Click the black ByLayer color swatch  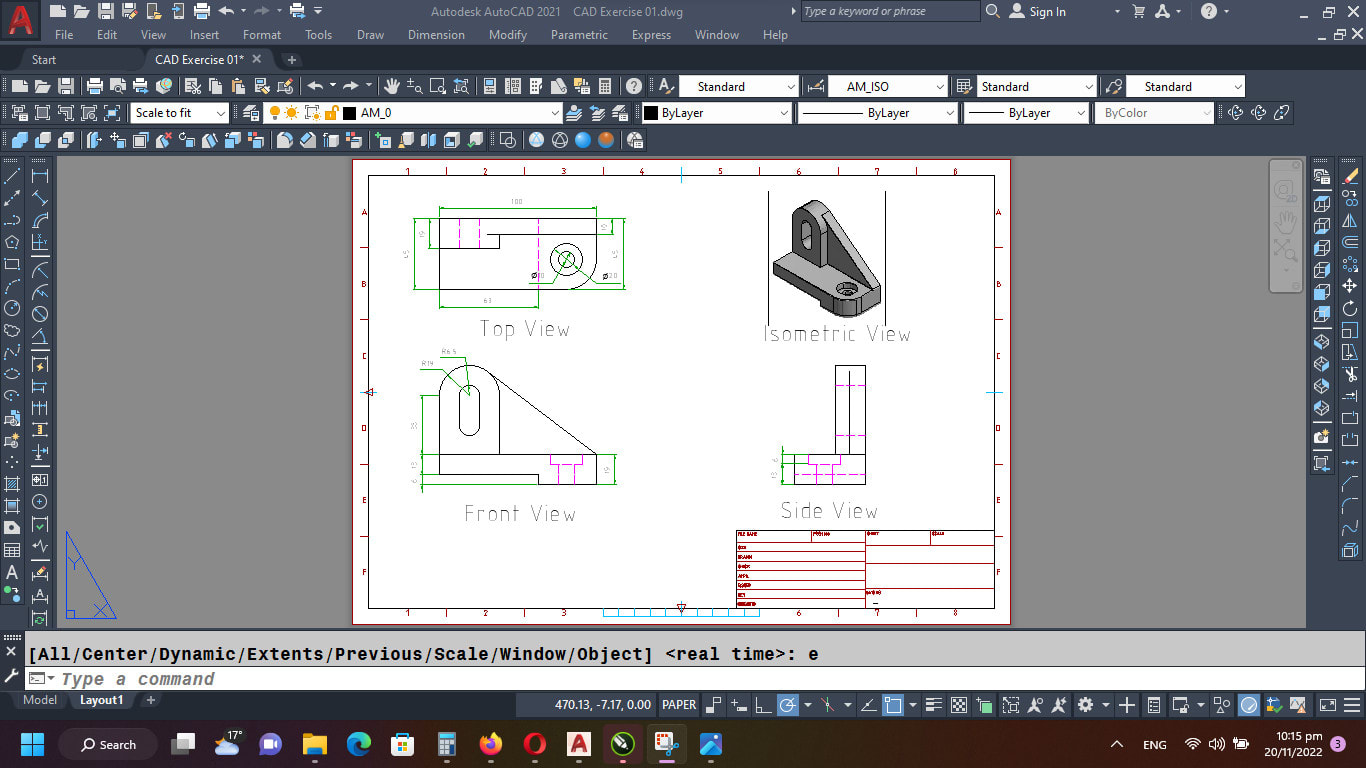coord(650,113)
